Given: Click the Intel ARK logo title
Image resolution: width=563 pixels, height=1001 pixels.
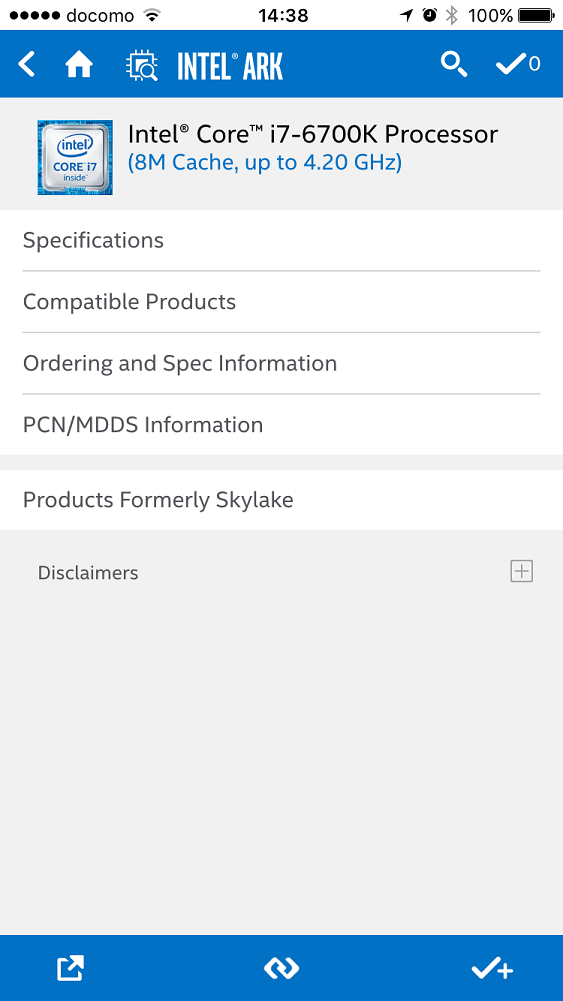Looking at the screenshot, I should coord(230,66).
